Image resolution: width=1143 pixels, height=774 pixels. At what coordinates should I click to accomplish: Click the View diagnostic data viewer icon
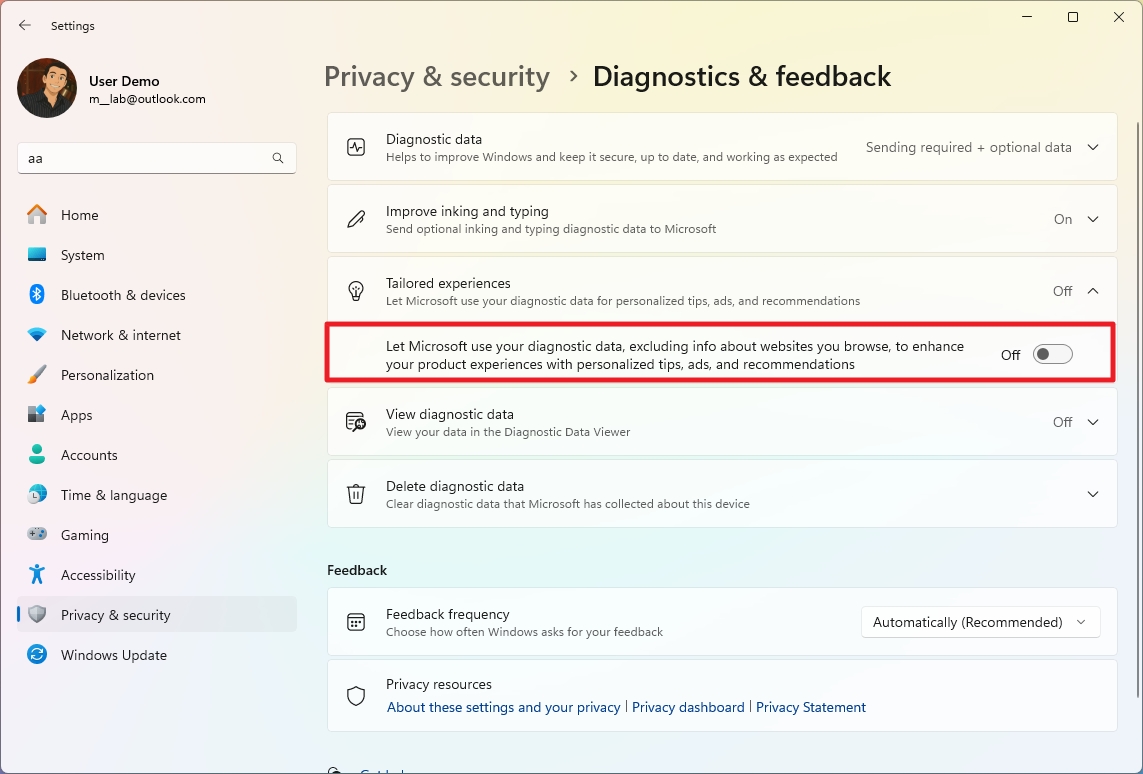tap(355, 422)
